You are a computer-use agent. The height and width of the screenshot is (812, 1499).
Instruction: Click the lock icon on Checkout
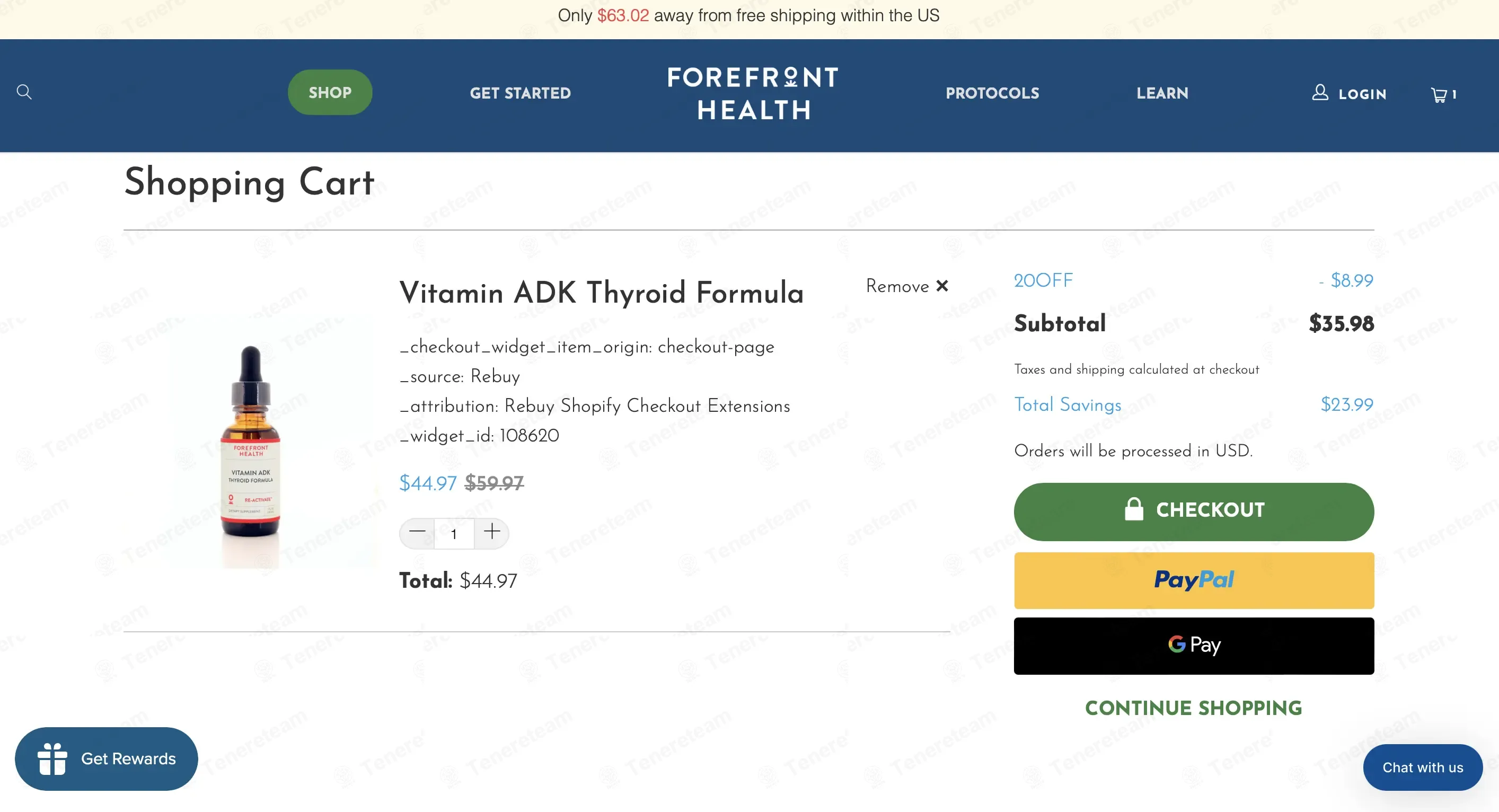pyautogui.click(x=1134, y=509)
